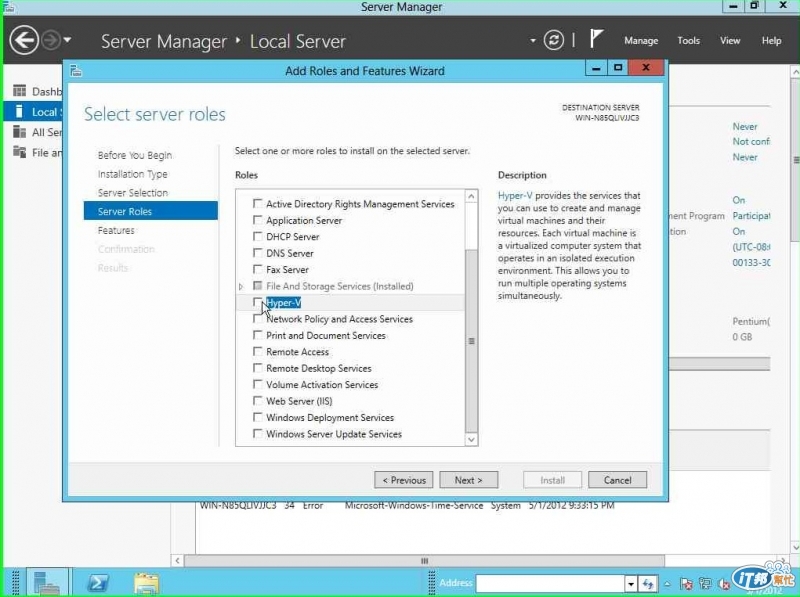
Task: Select the Server Roles step
Action: (x=151, y=211)
